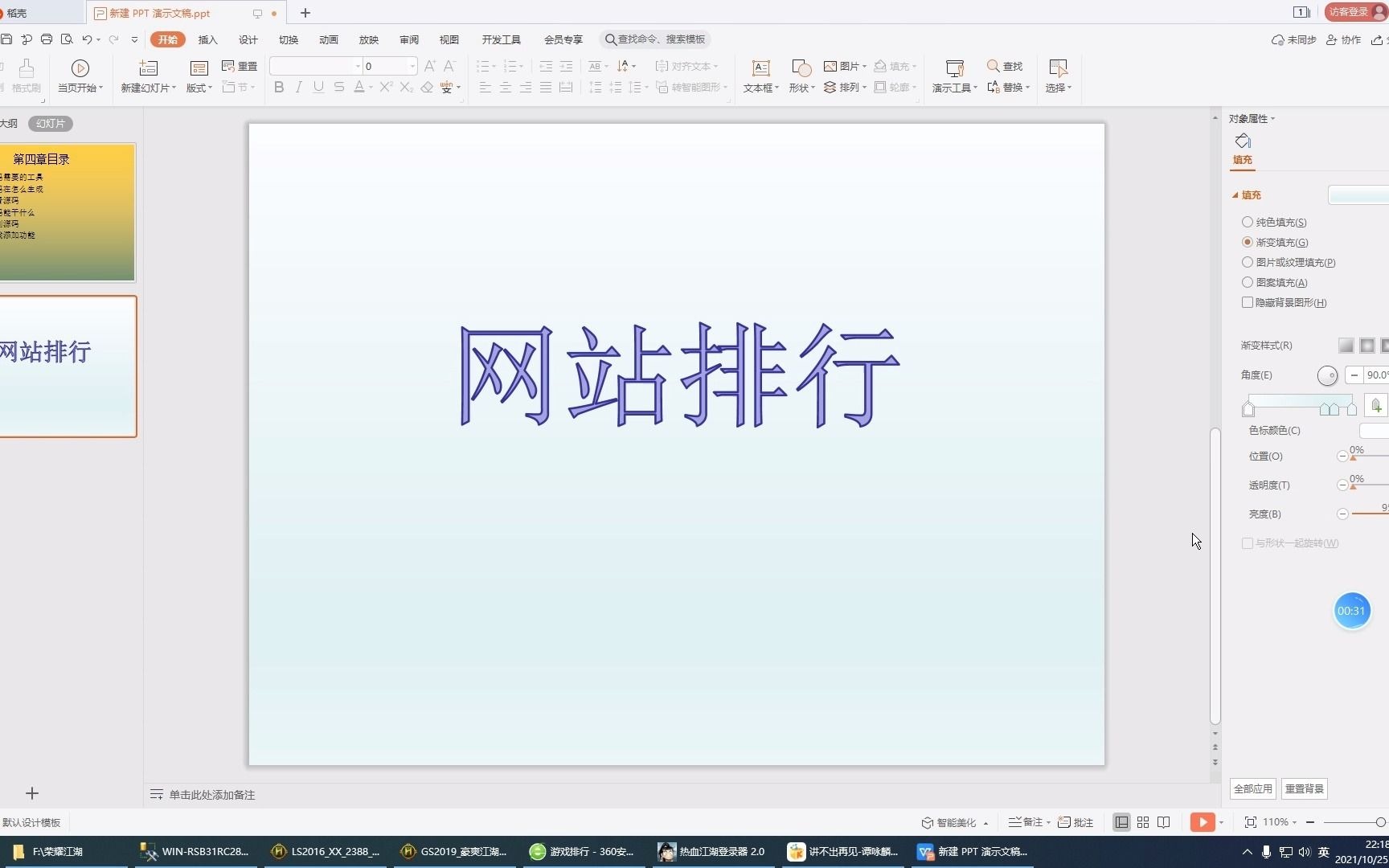Toggle bold formatting button
1389x868 pixels.
point(279,87)
